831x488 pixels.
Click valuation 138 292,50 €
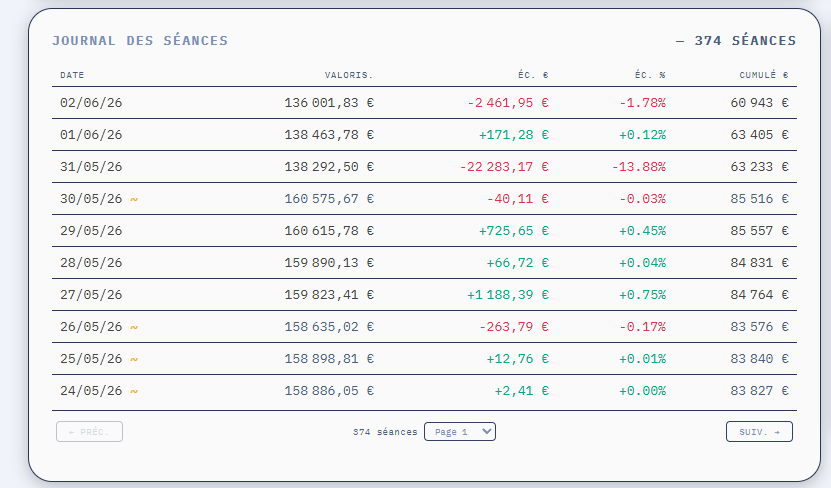click(x=329, y=167)
